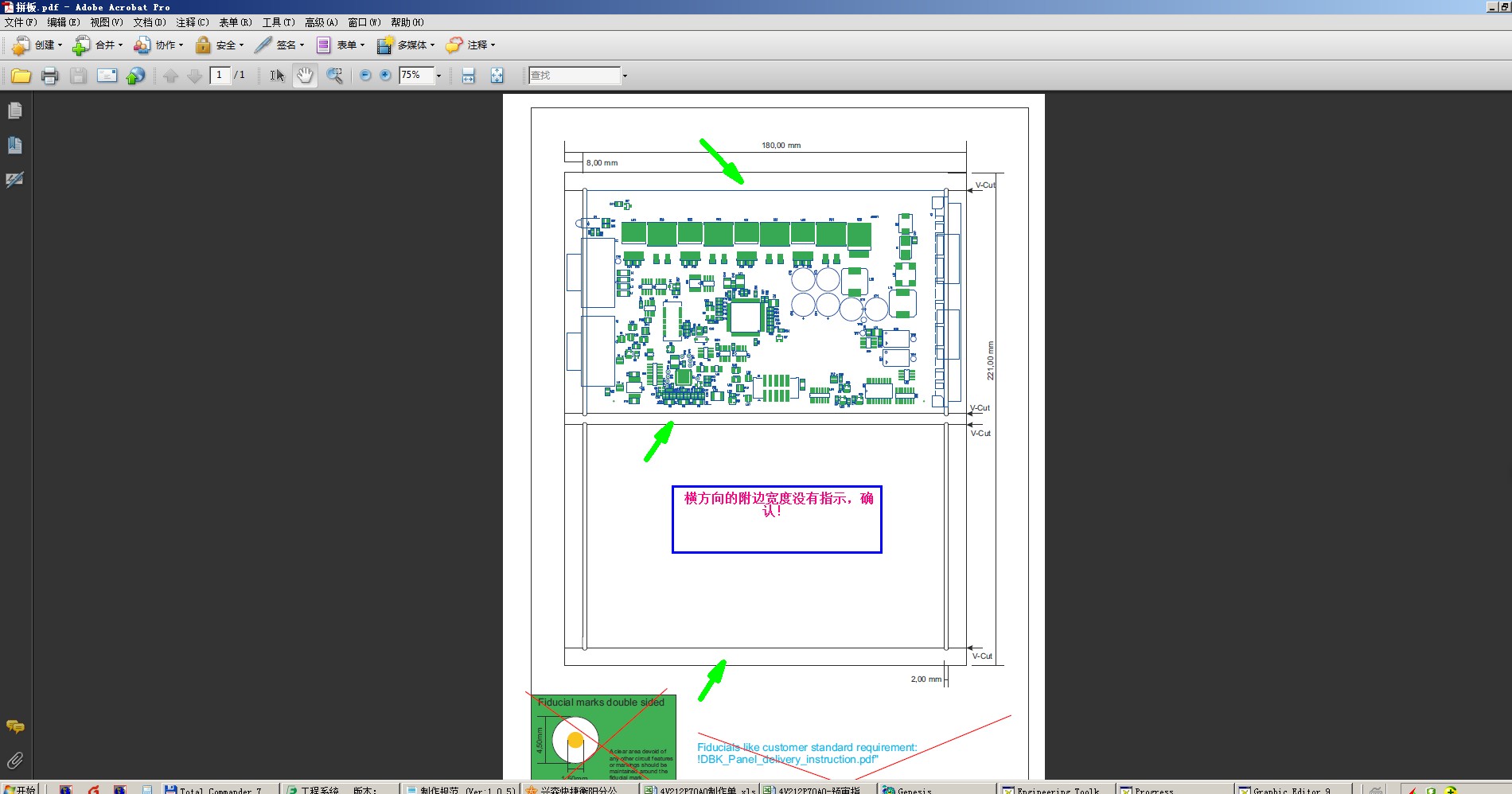
Task: Switch to Graphic Editor taskbar button
Action: coord(1293,789)
